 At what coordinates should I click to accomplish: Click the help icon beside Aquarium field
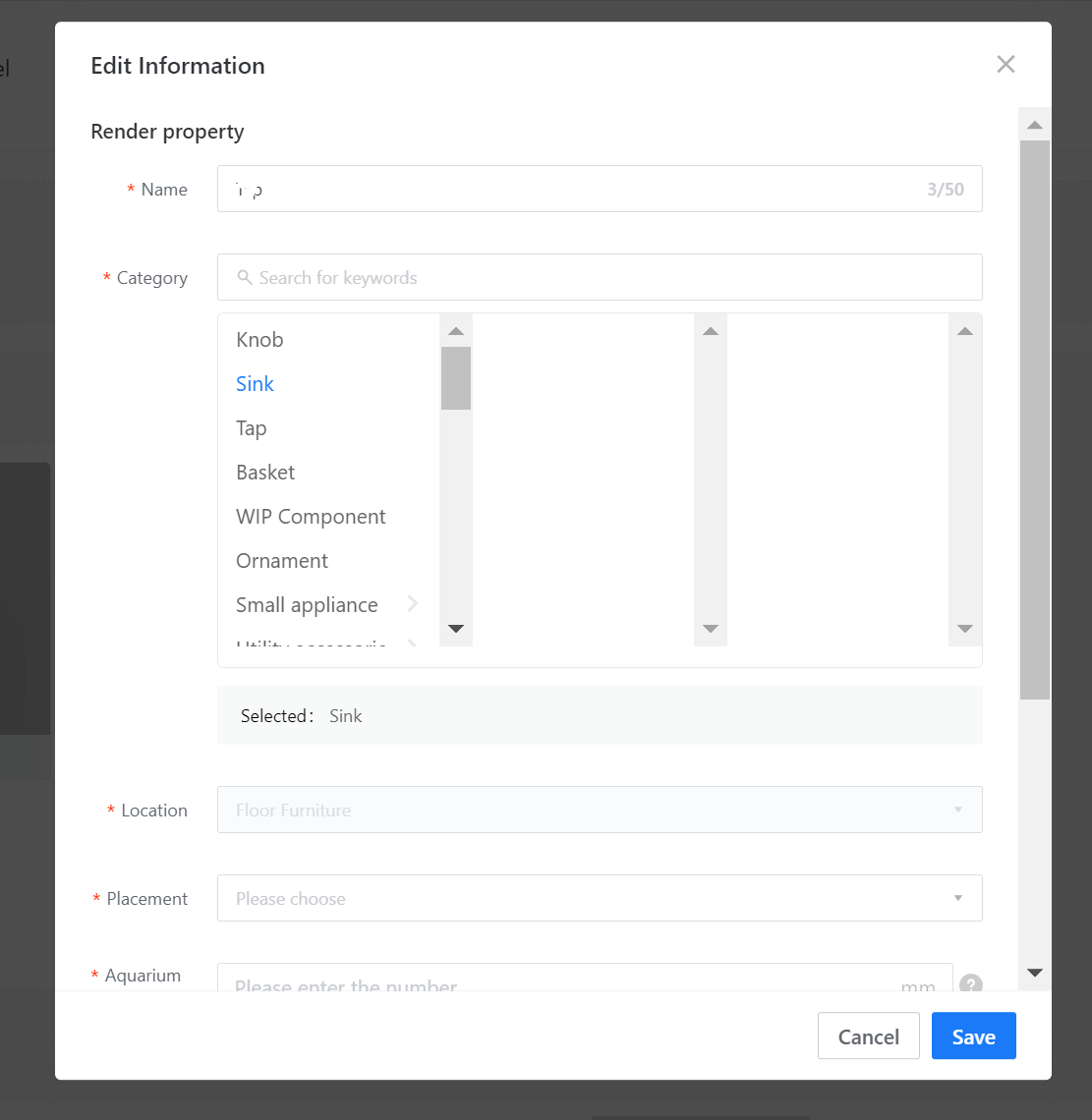pos(970,983)
